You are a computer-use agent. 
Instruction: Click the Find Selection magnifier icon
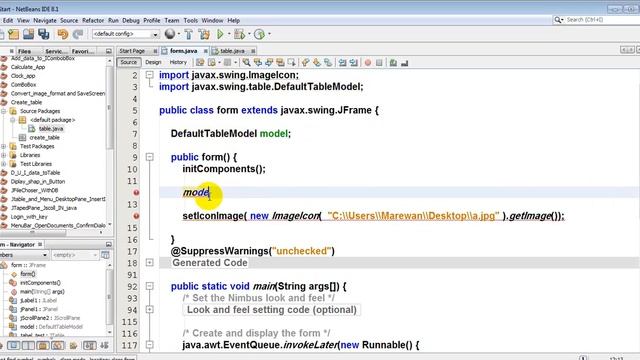[x=246, y=62]
